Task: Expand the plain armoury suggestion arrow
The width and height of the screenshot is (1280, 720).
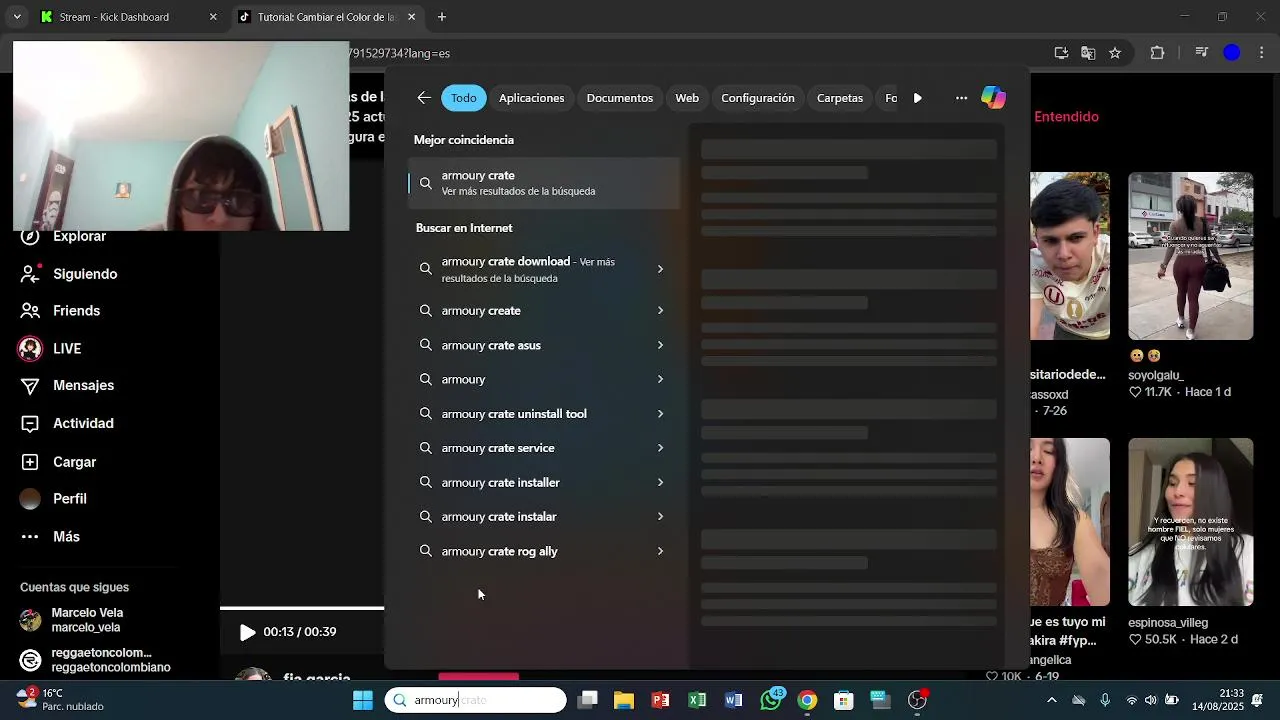Action: (660, 380)
